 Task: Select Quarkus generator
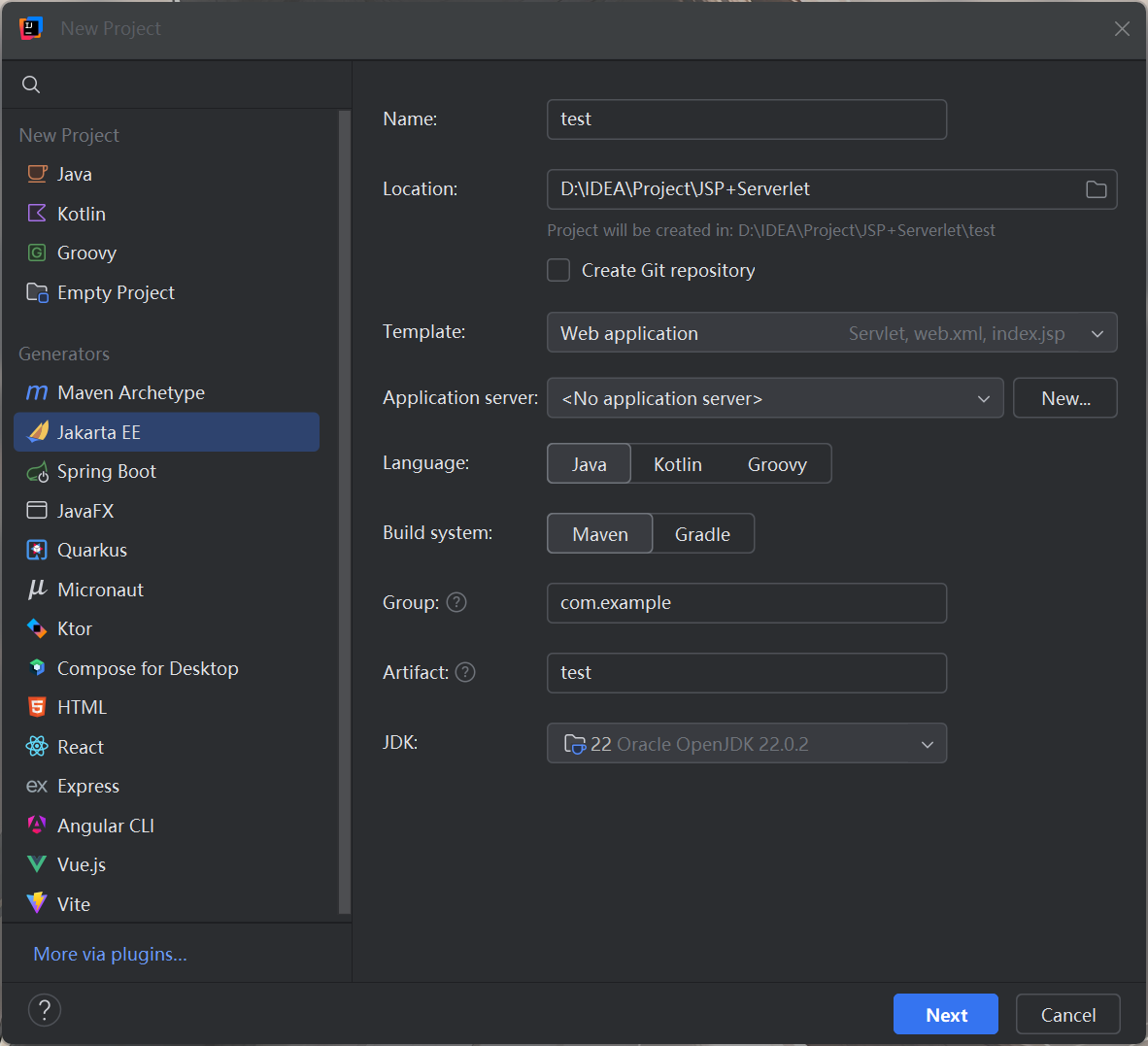[166, 550]
